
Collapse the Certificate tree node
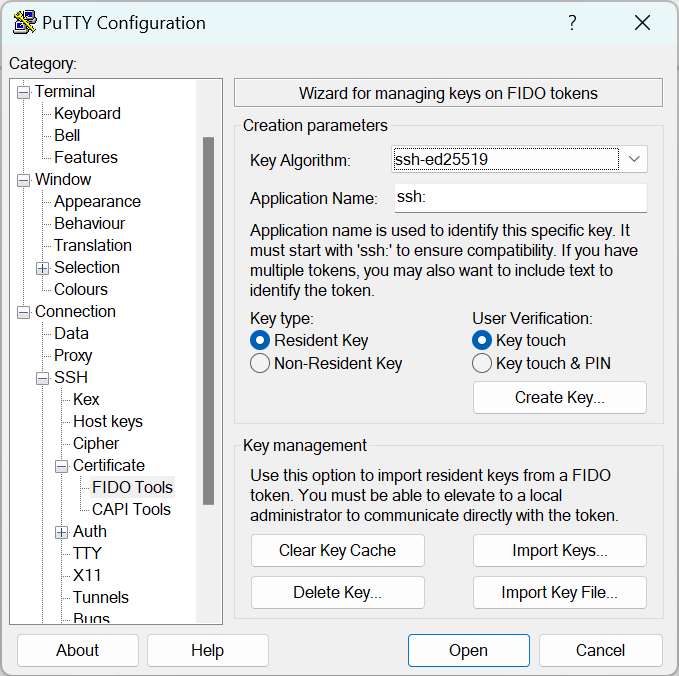tap(61, 466)
